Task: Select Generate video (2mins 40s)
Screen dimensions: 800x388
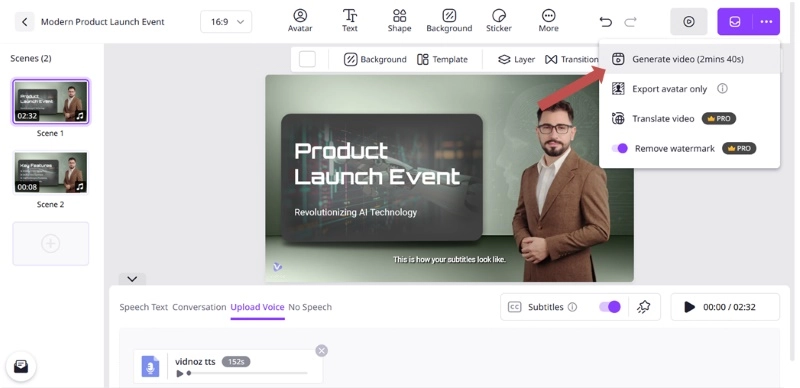Action: click(690, 59)
